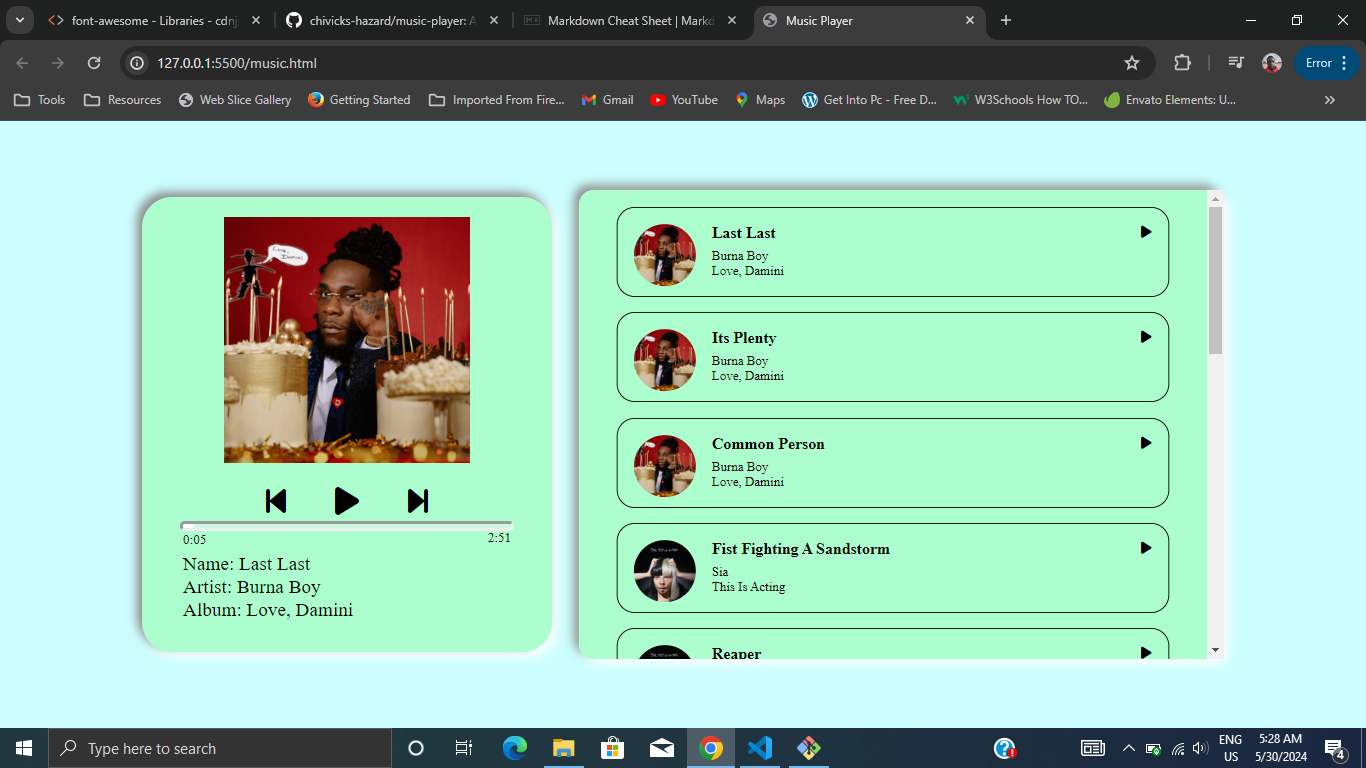Show hidden system tray icons
The width and height of the screenshot is (1366, 768).
(1129, 748)
